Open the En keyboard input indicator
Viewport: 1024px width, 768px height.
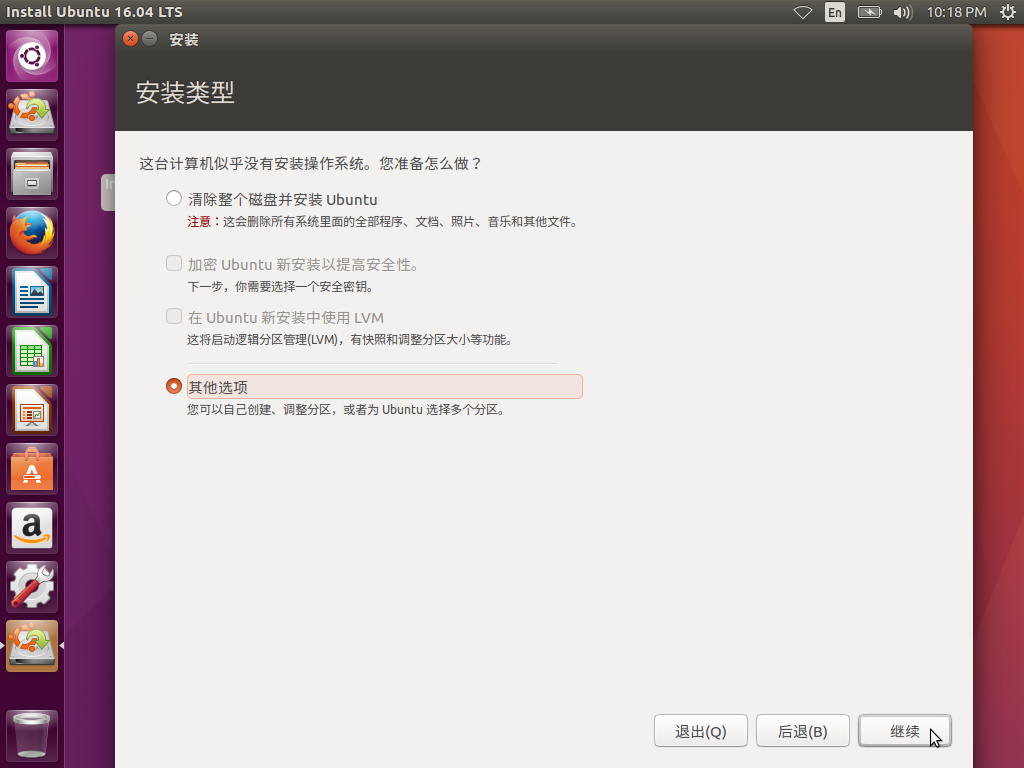[835, 12]
